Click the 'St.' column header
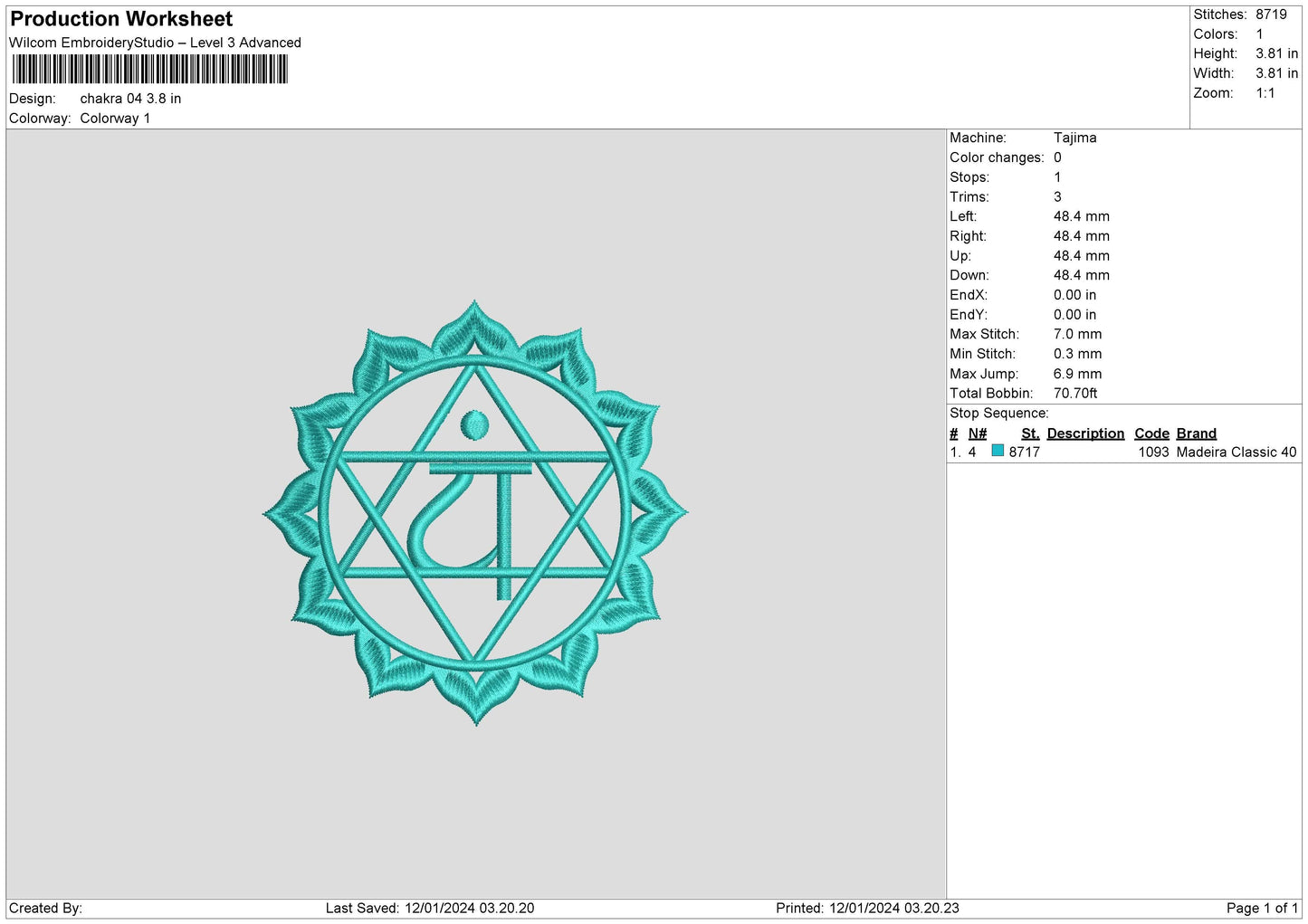Viewport: 1308px width, 924px height. (x=1030, y=433)
